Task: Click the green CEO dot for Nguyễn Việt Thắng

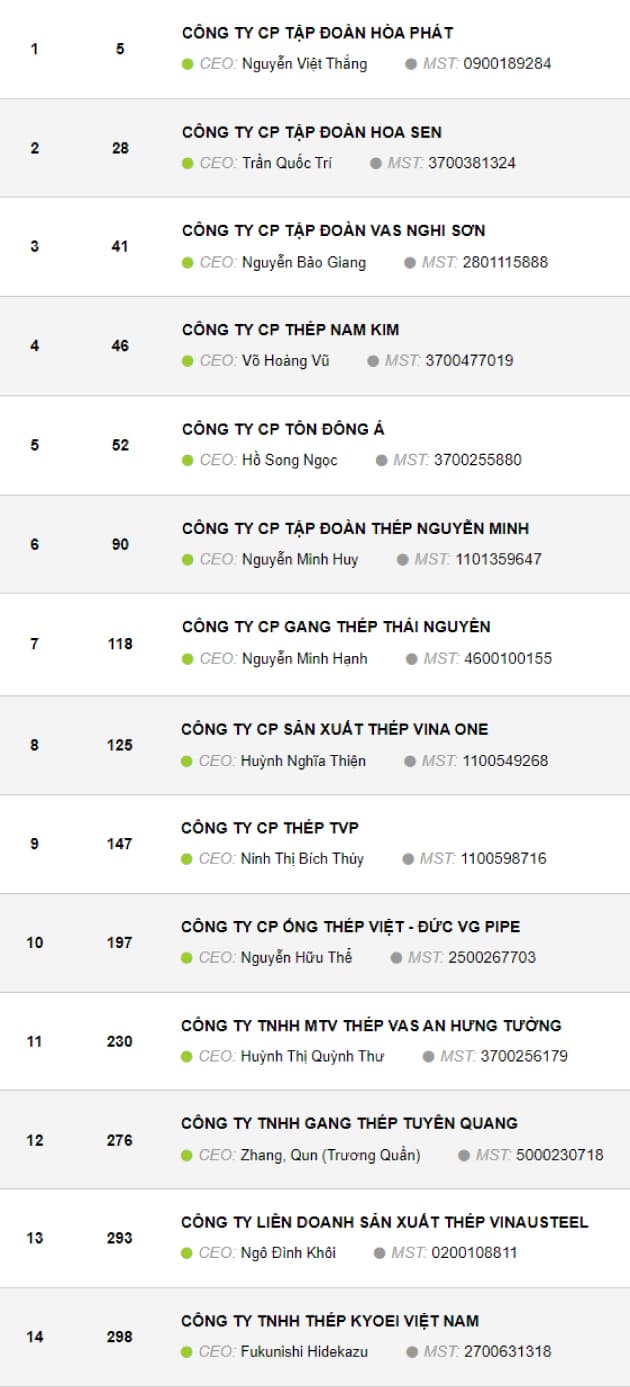Action: click(187, 64)
